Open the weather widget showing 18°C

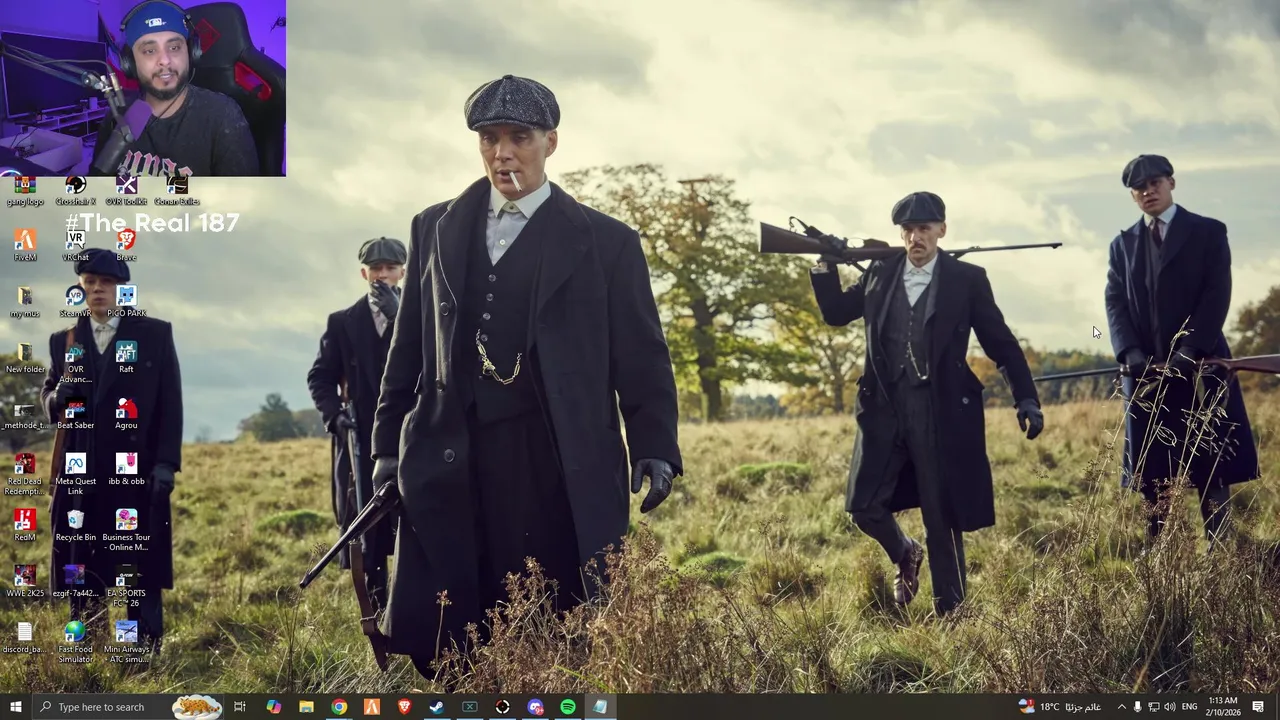coord(1060,707)
